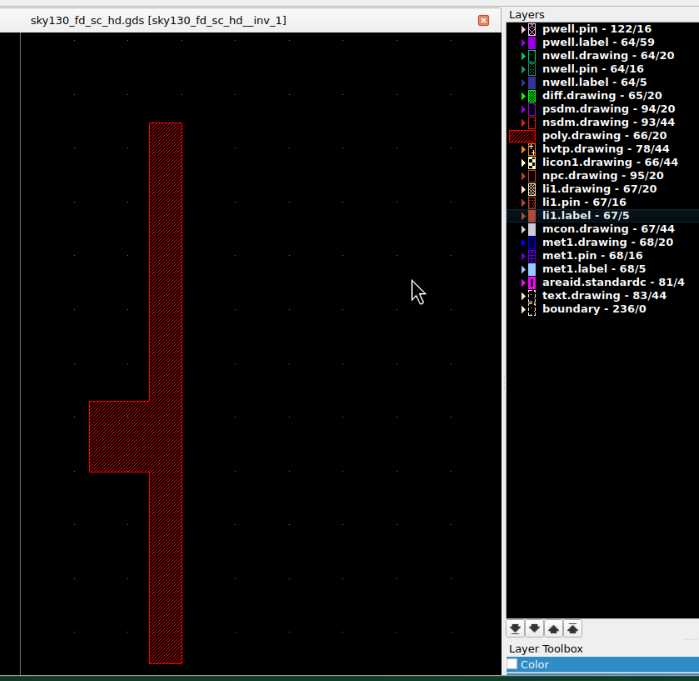Move selected layer down one position

[x=534, y=629]
